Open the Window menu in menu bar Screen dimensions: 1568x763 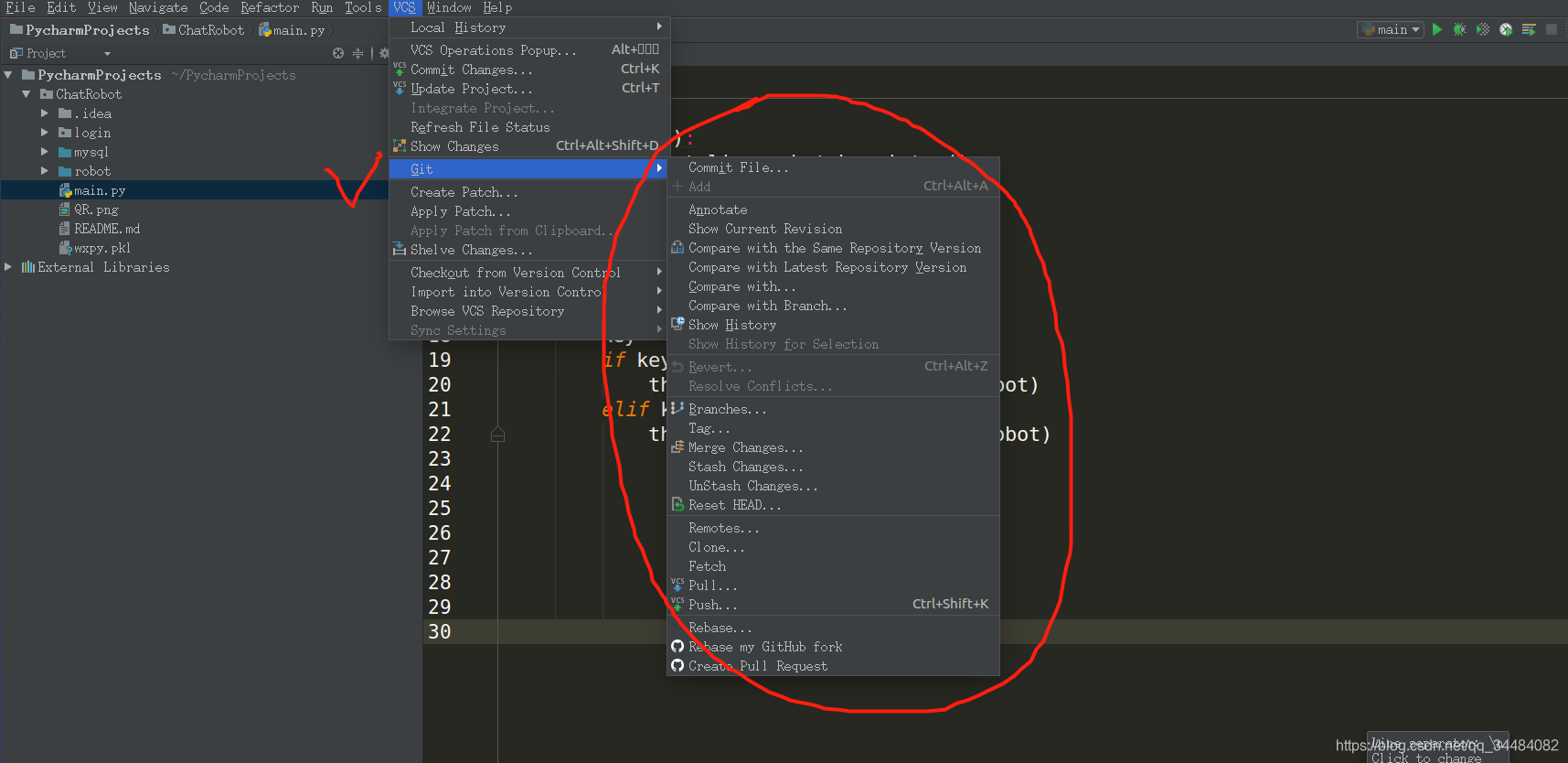coord(449,7)
